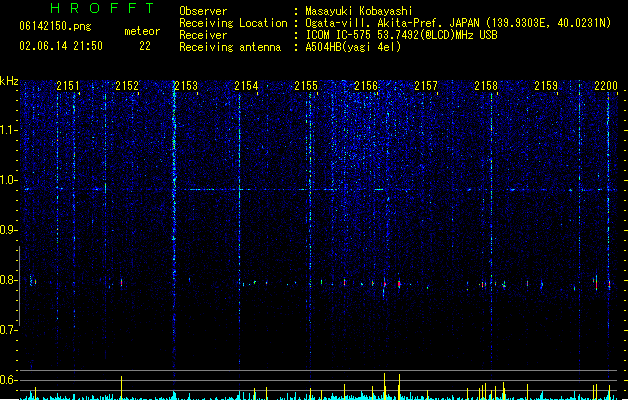This screenshot has height=400, width=629.
Task: Click the date stamp 02.06.14 21:50
Action: pyautogui.click(x=61, y=46)
